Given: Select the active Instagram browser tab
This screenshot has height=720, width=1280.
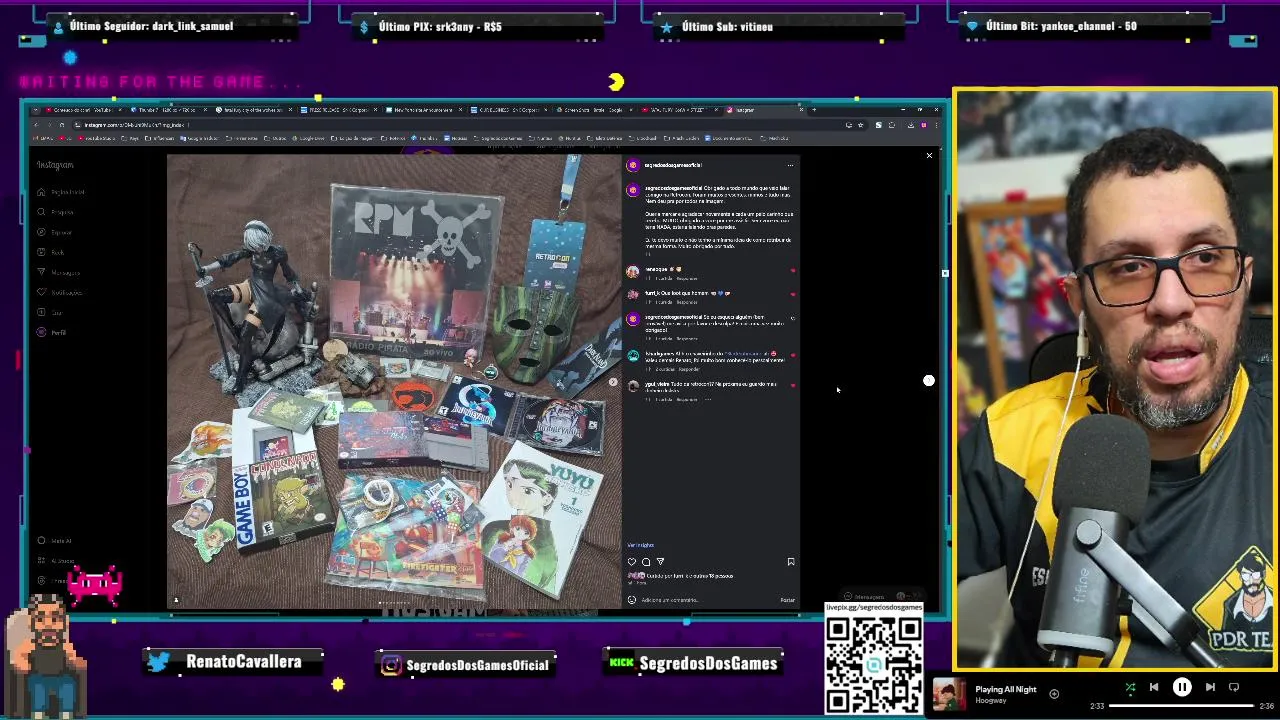Looking at the screenshot, I should (x=765, y=110).
